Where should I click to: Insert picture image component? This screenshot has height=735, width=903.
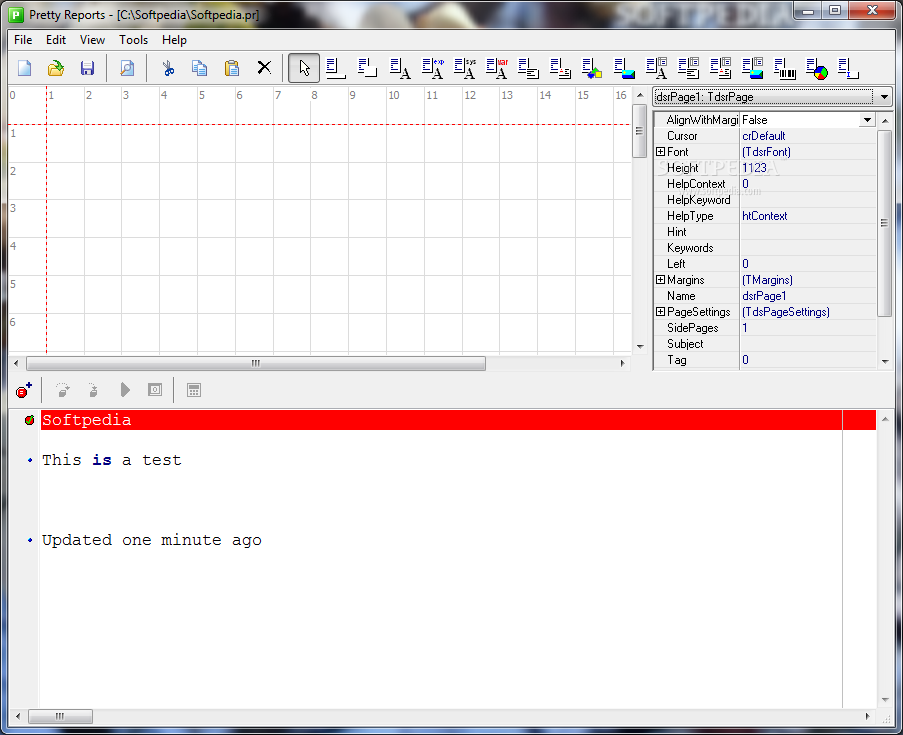(624, 69)
